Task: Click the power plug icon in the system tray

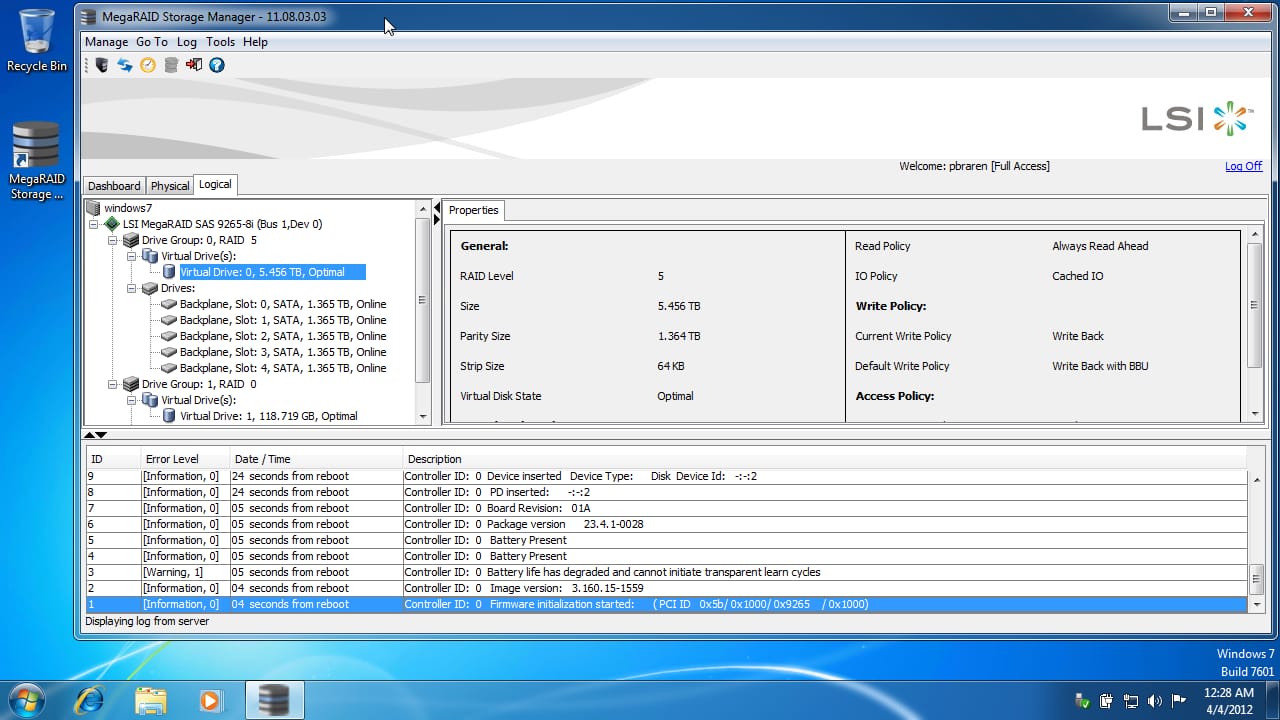Action: pyautogui.click(x=1107, y=701)
